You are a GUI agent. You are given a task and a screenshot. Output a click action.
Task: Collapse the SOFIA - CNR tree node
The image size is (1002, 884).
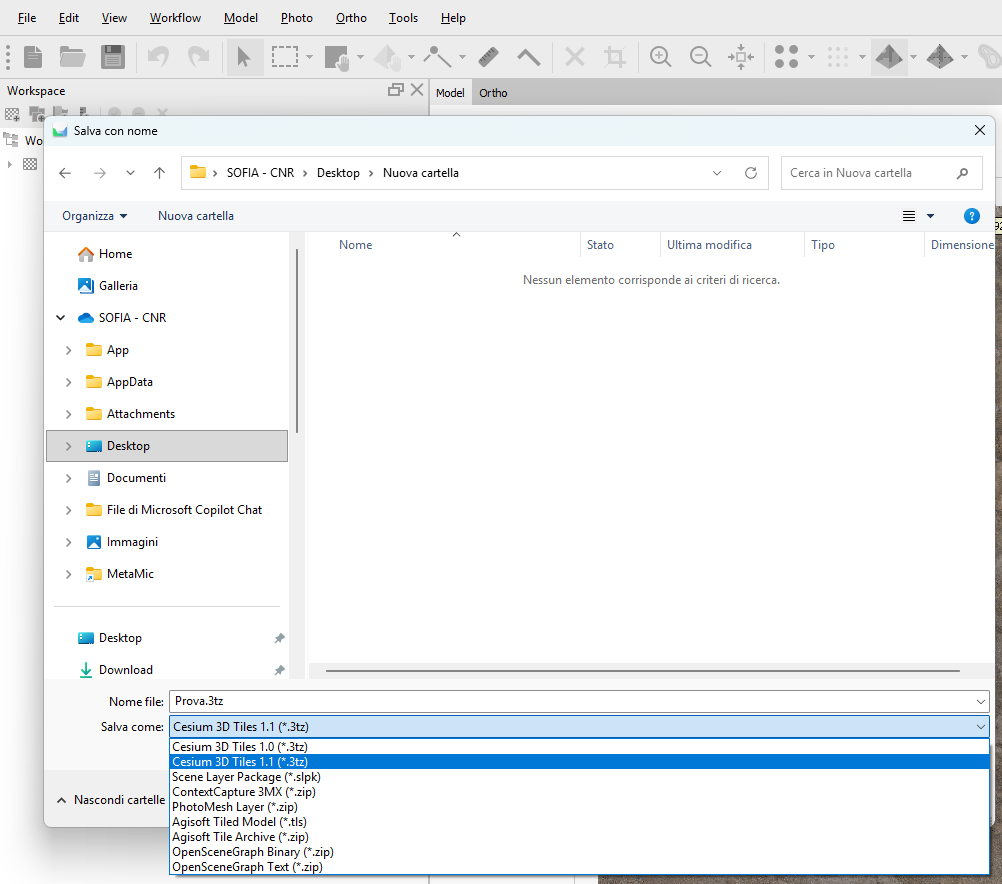[x=61, y=318]
